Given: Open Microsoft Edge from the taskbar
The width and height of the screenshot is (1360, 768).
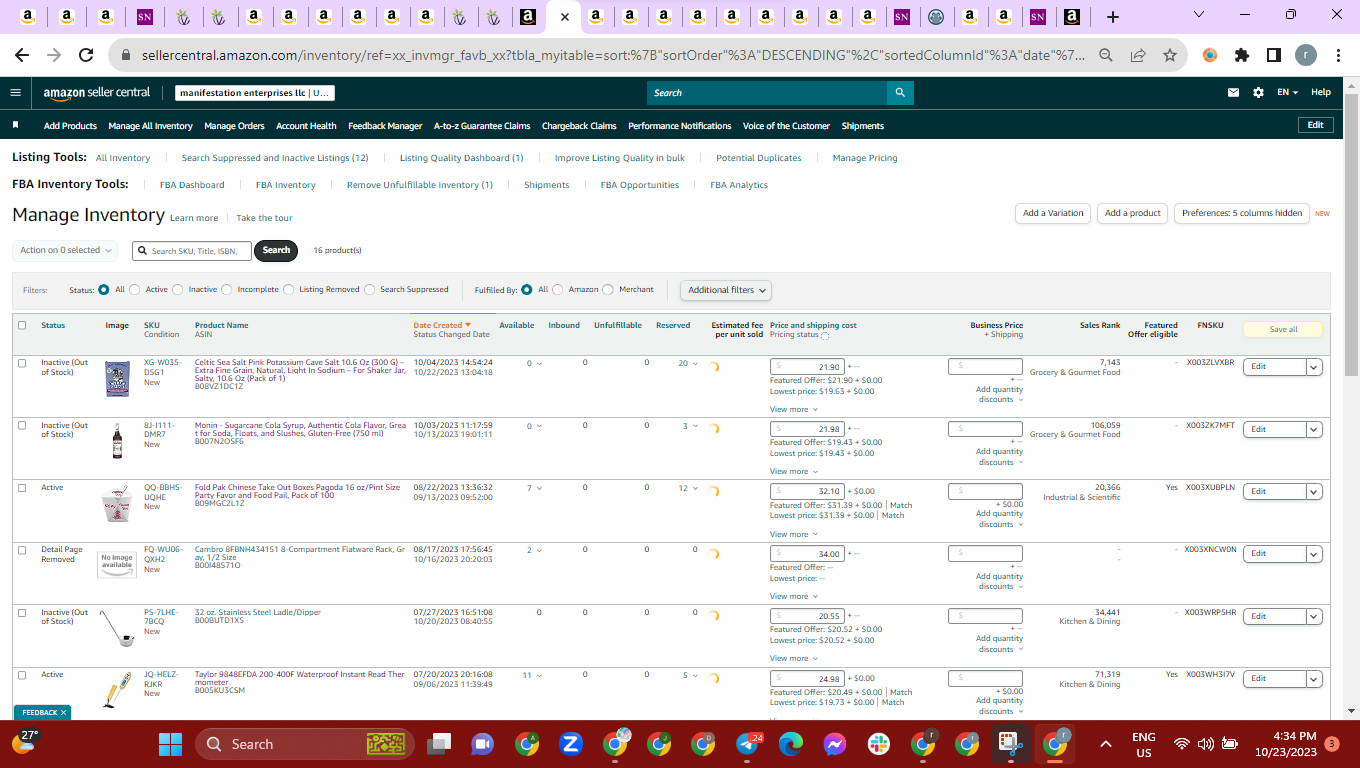Looking at the screenshot, I should [x=791, y=744].
